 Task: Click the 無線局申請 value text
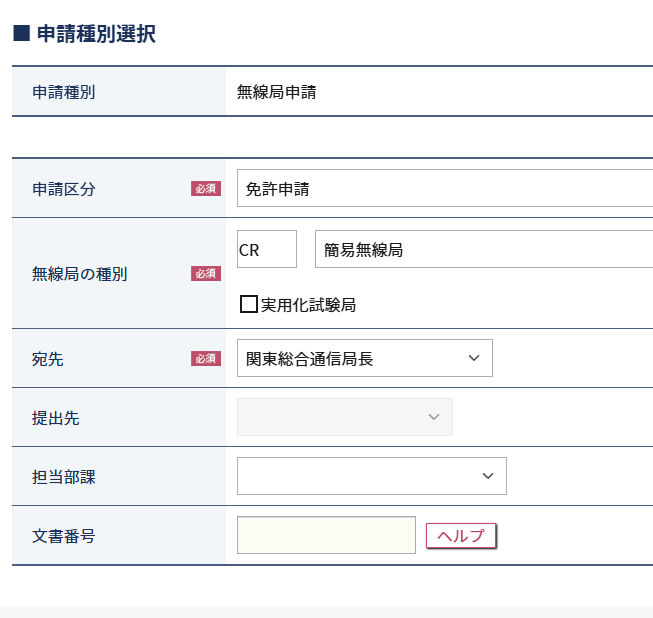click(x=277, y=93)
